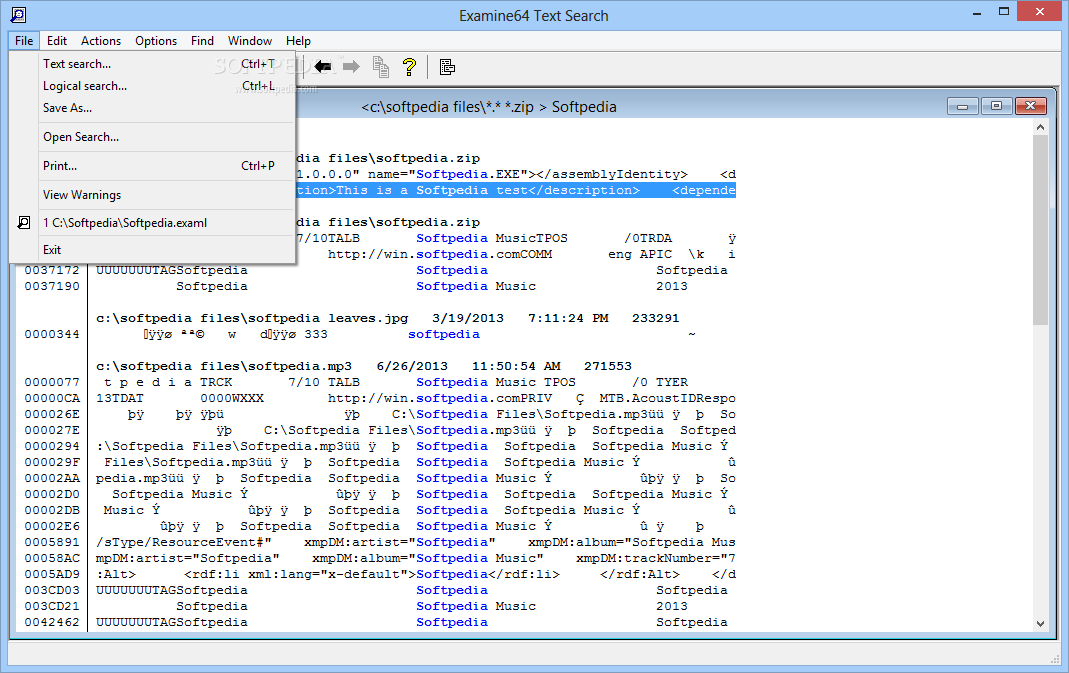Click offset 003CD21 row
The image size is (1069, 673).
point(52,606)
